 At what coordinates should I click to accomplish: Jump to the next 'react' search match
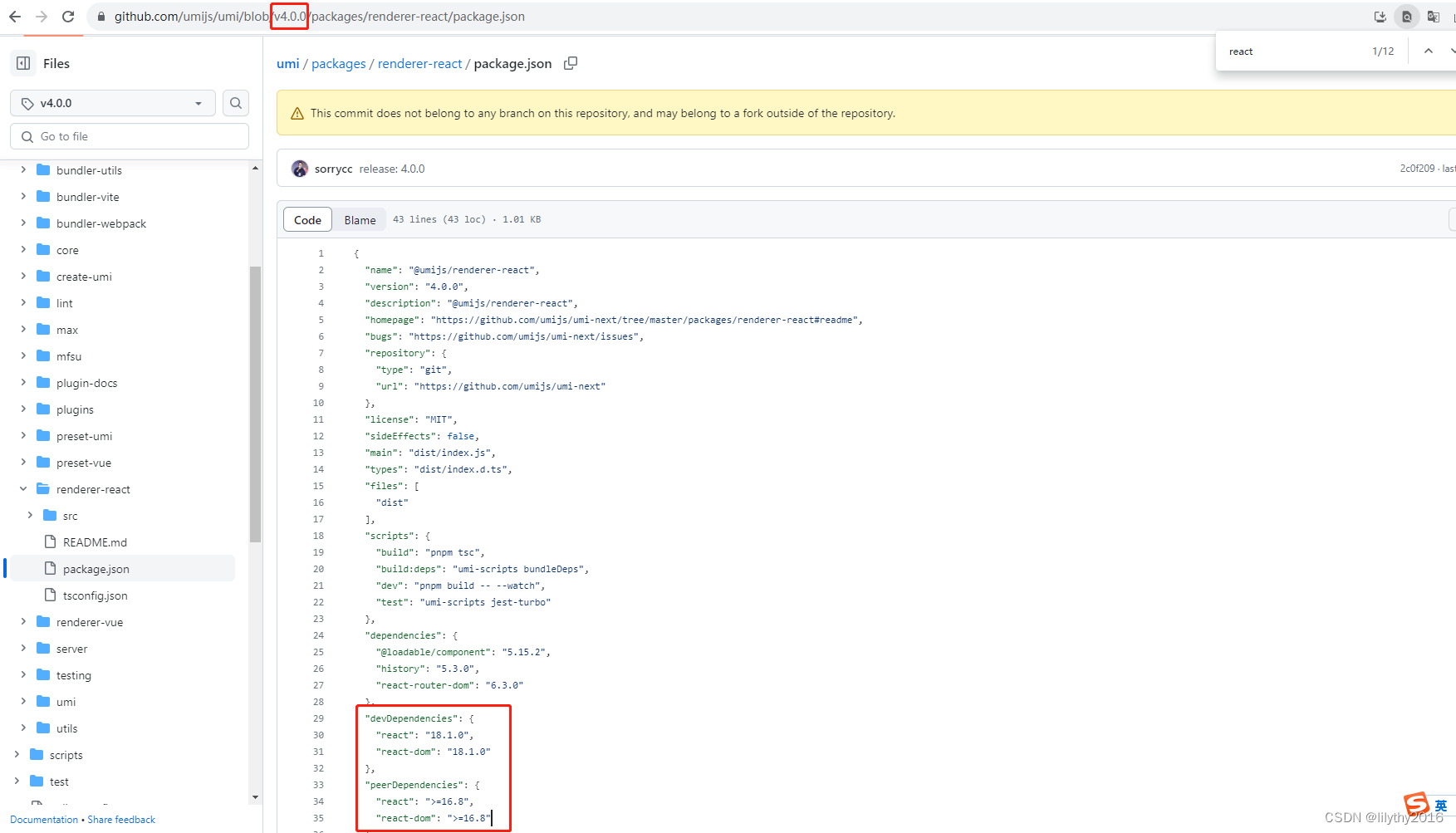click(1452, 51)
